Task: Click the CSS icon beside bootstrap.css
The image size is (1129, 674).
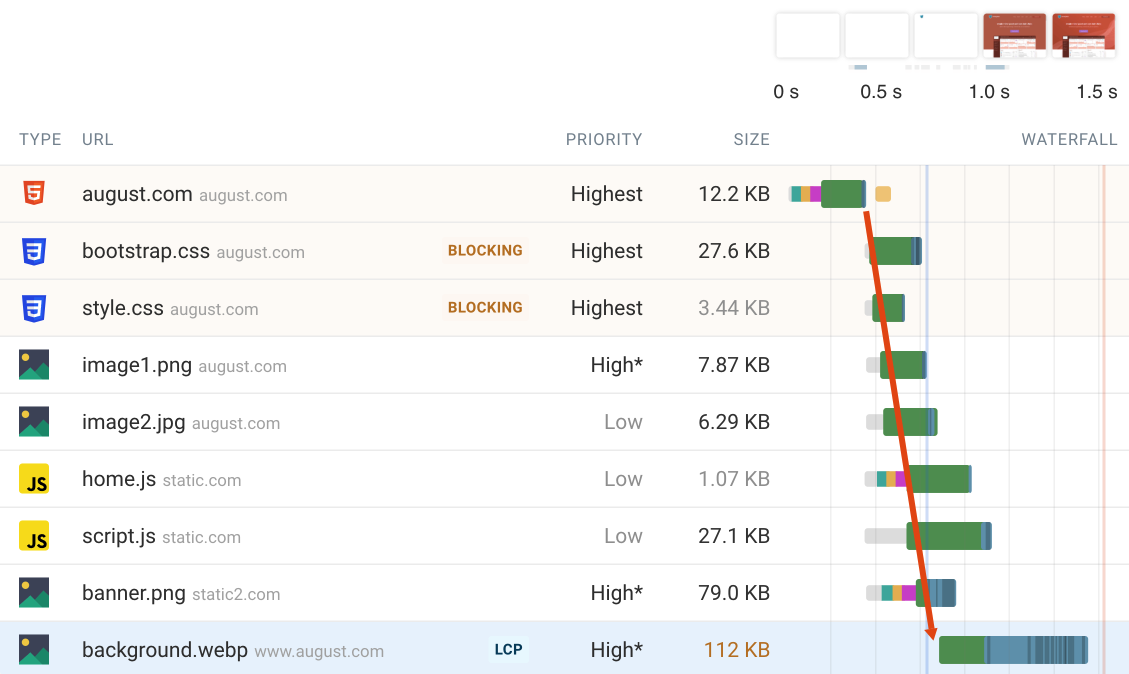Action: click(x=34, y=251)
